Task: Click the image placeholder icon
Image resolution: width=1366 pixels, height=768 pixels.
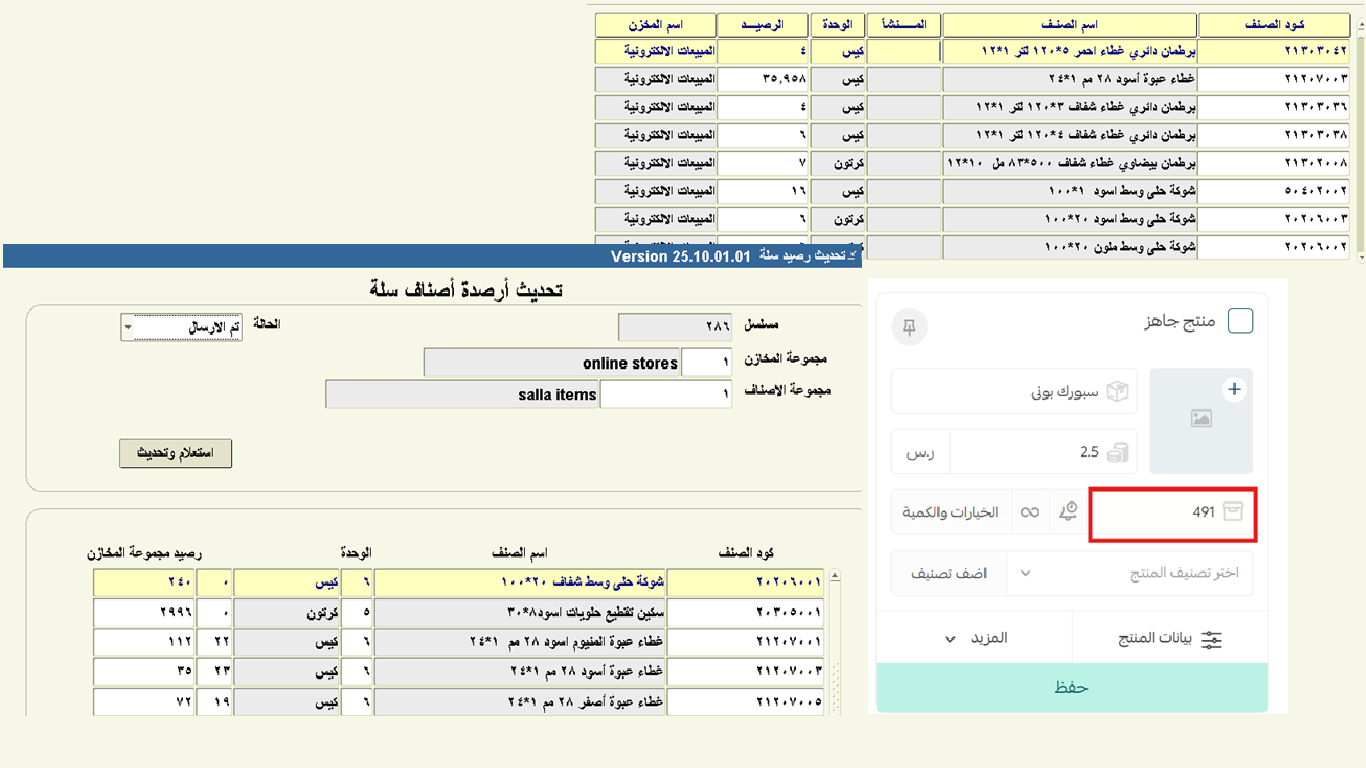Action: click(x=1201, y=420)
